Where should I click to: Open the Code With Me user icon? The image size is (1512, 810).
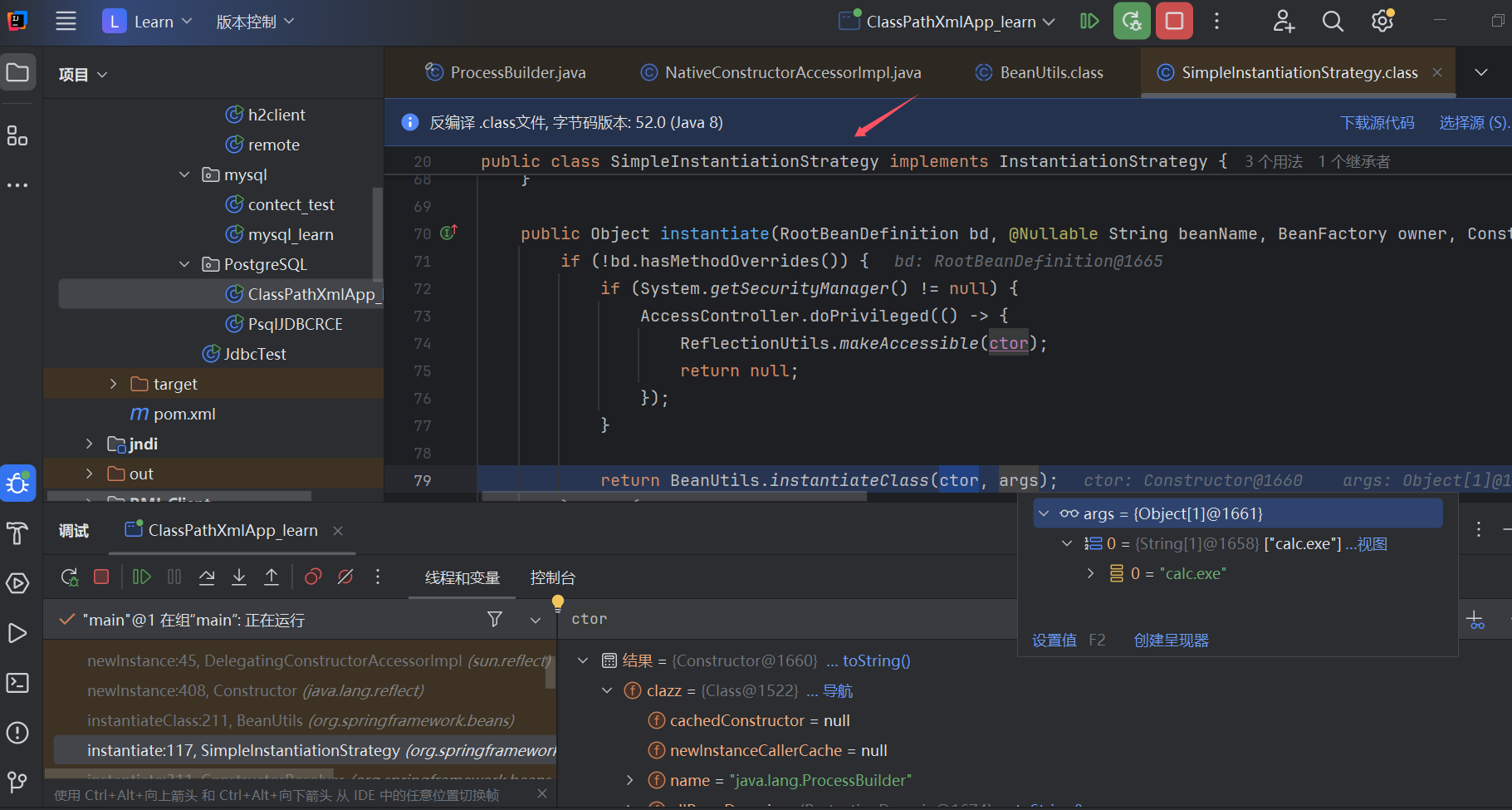point(1284,22)
